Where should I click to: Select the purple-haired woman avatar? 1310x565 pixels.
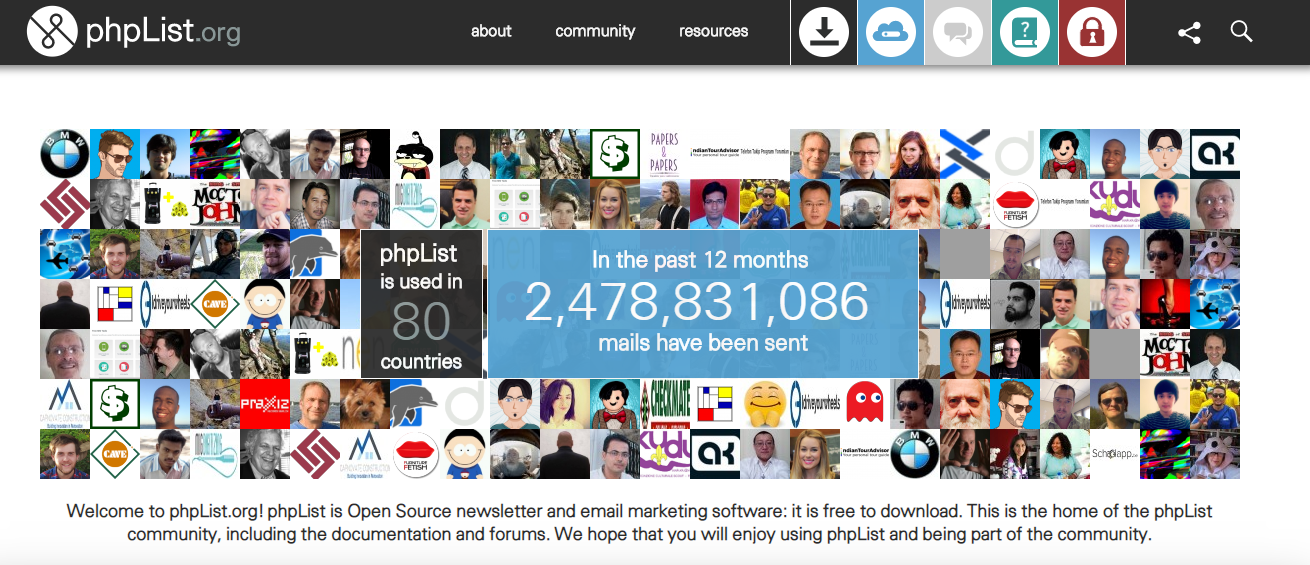coord(565,404)
